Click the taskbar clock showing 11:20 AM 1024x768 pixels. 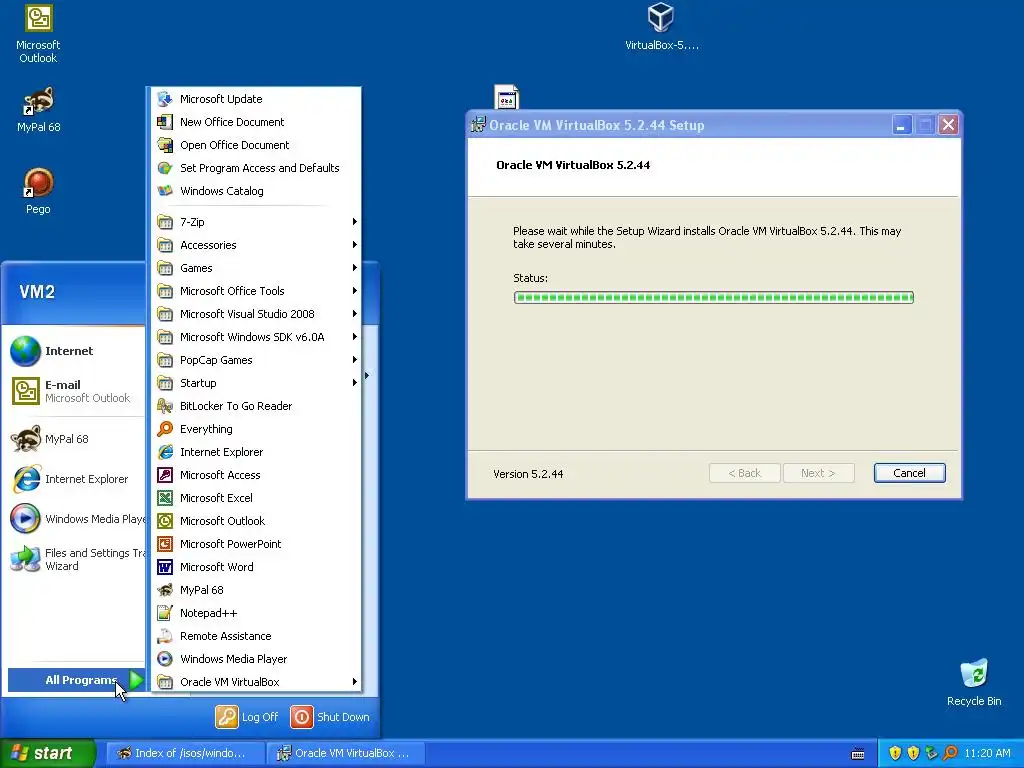click(x=987, y=753)
